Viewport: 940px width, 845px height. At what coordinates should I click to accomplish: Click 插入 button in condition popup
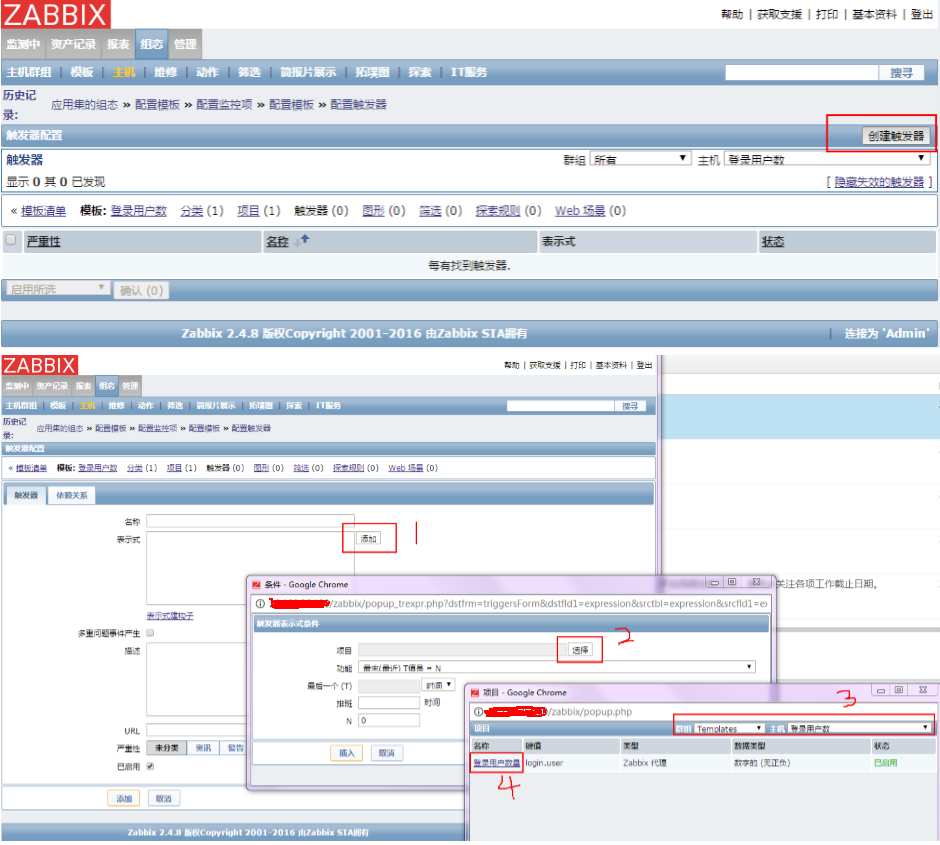click(347, 753)
